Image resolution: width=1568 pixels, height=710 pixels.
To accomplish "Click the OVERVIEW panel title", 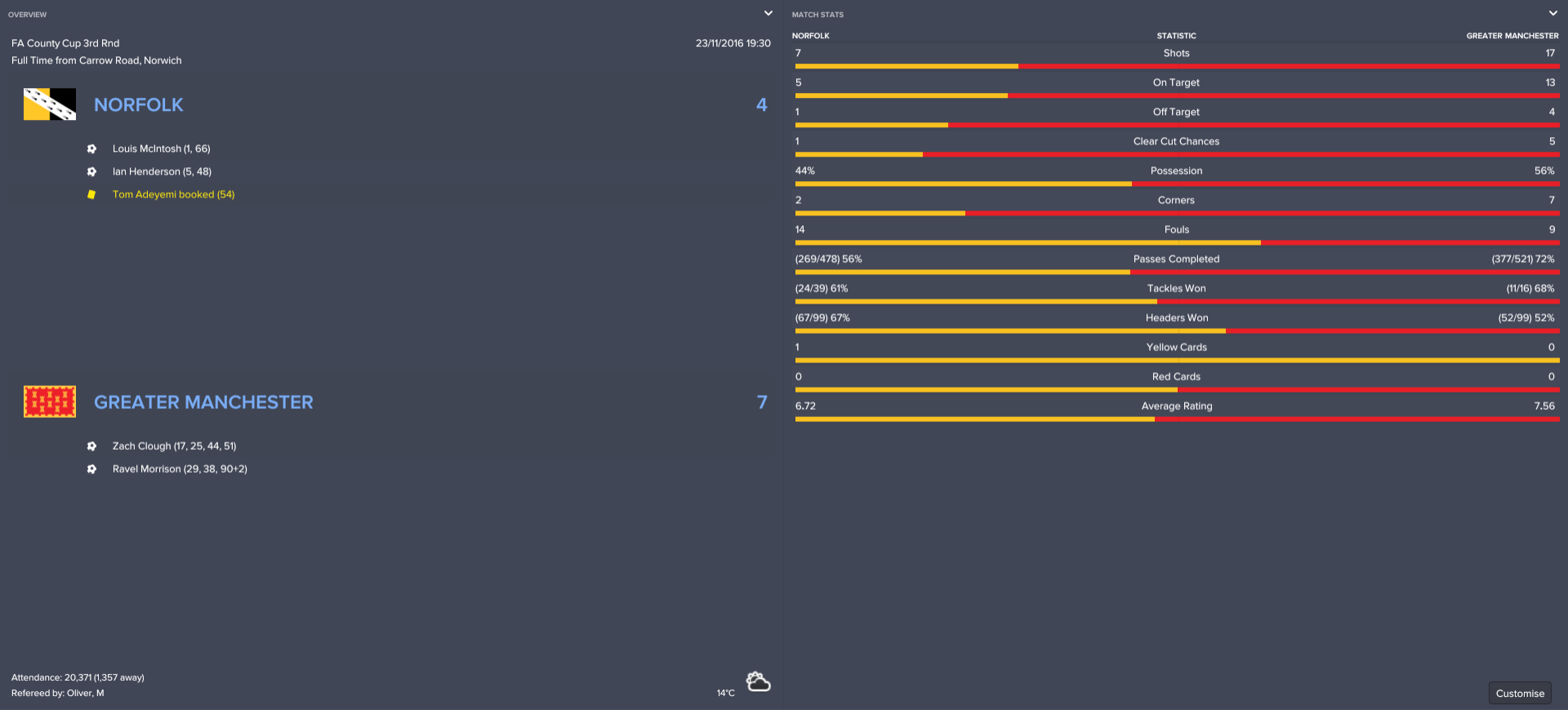I will pos(28,15).
